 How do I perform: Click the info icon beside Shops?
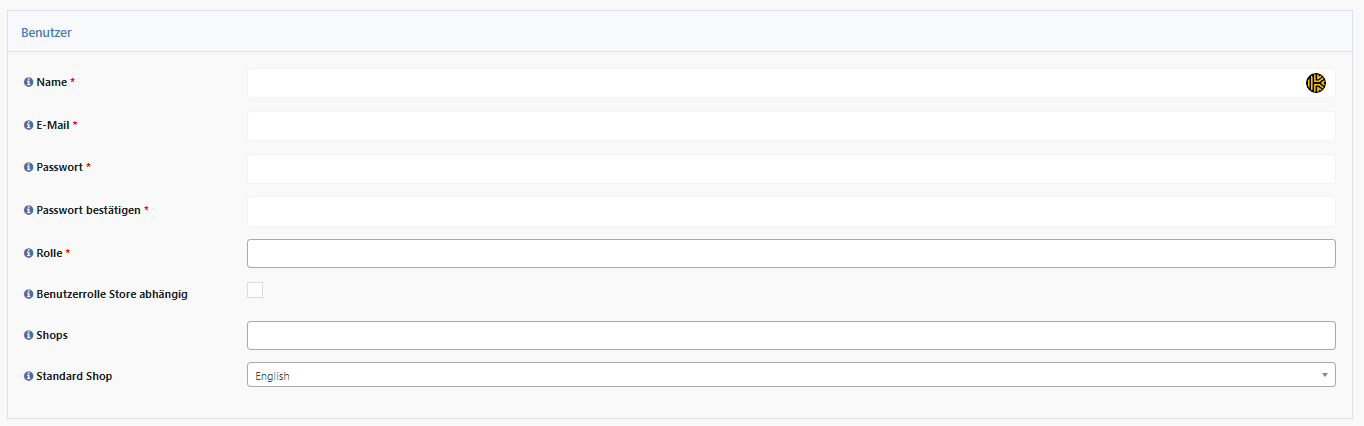[29, 335]
